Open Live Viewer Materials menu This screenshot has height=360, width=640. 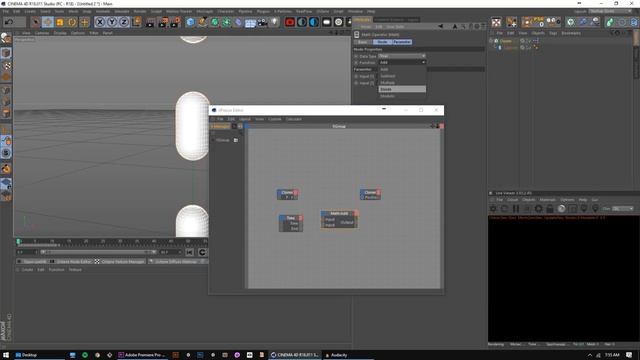click(x=547, y=200)
